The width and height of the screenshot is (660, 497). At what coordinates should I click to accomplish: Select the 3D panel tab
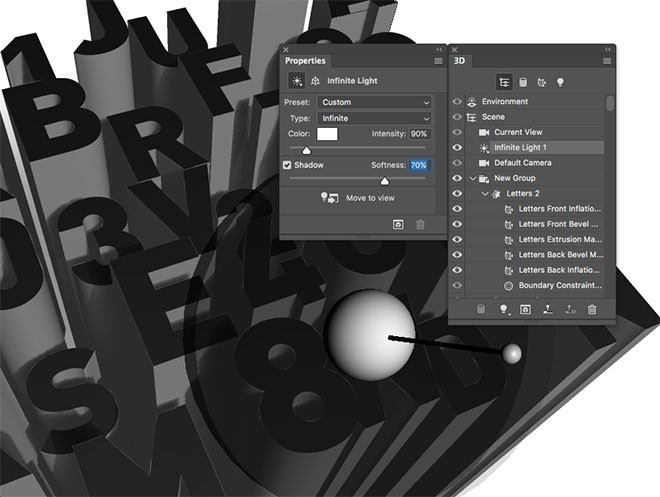pyautogui.click(x=464, y=61)
